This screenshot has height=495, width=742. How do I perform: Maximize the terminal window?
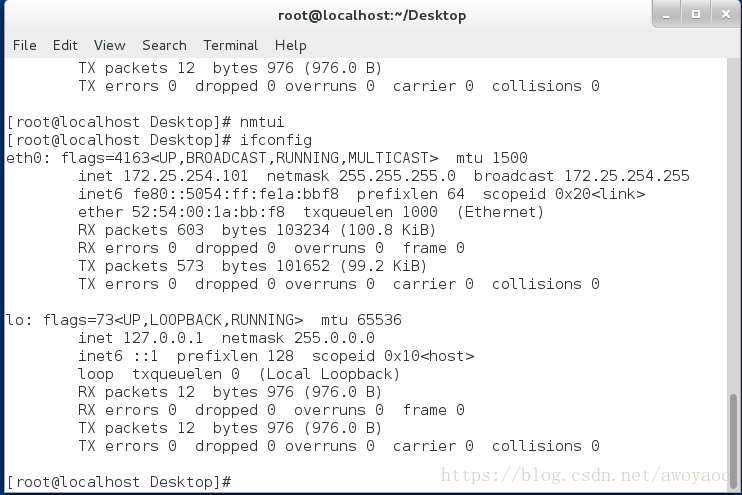(x=696, y=14)
